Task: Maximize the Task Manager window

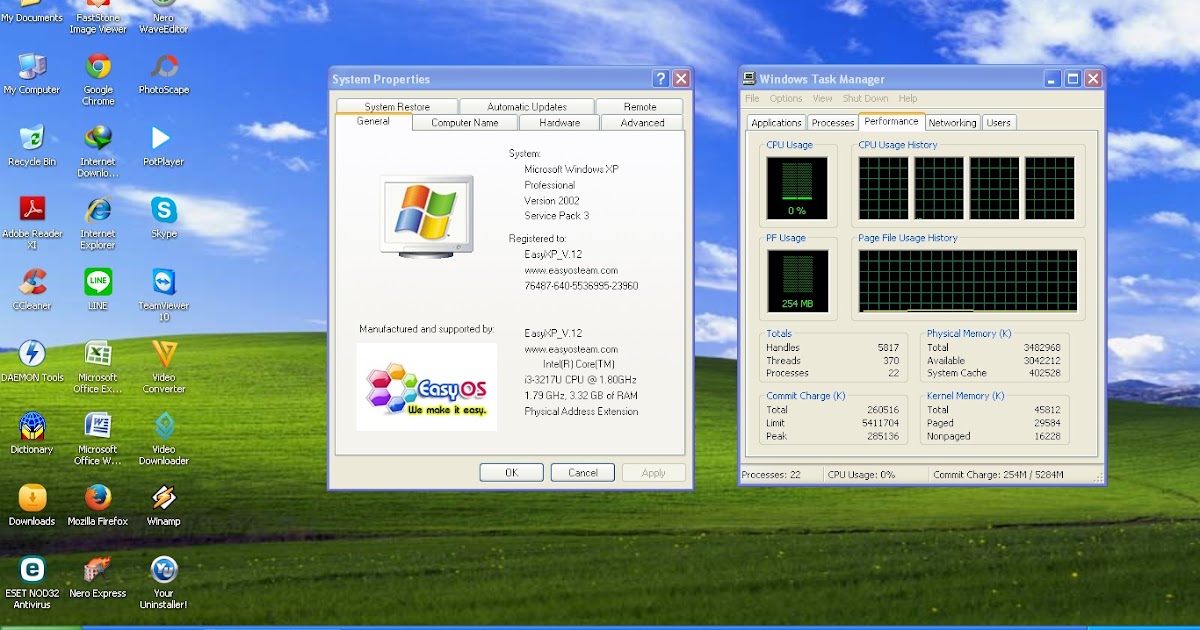Action: point(1073,79)
